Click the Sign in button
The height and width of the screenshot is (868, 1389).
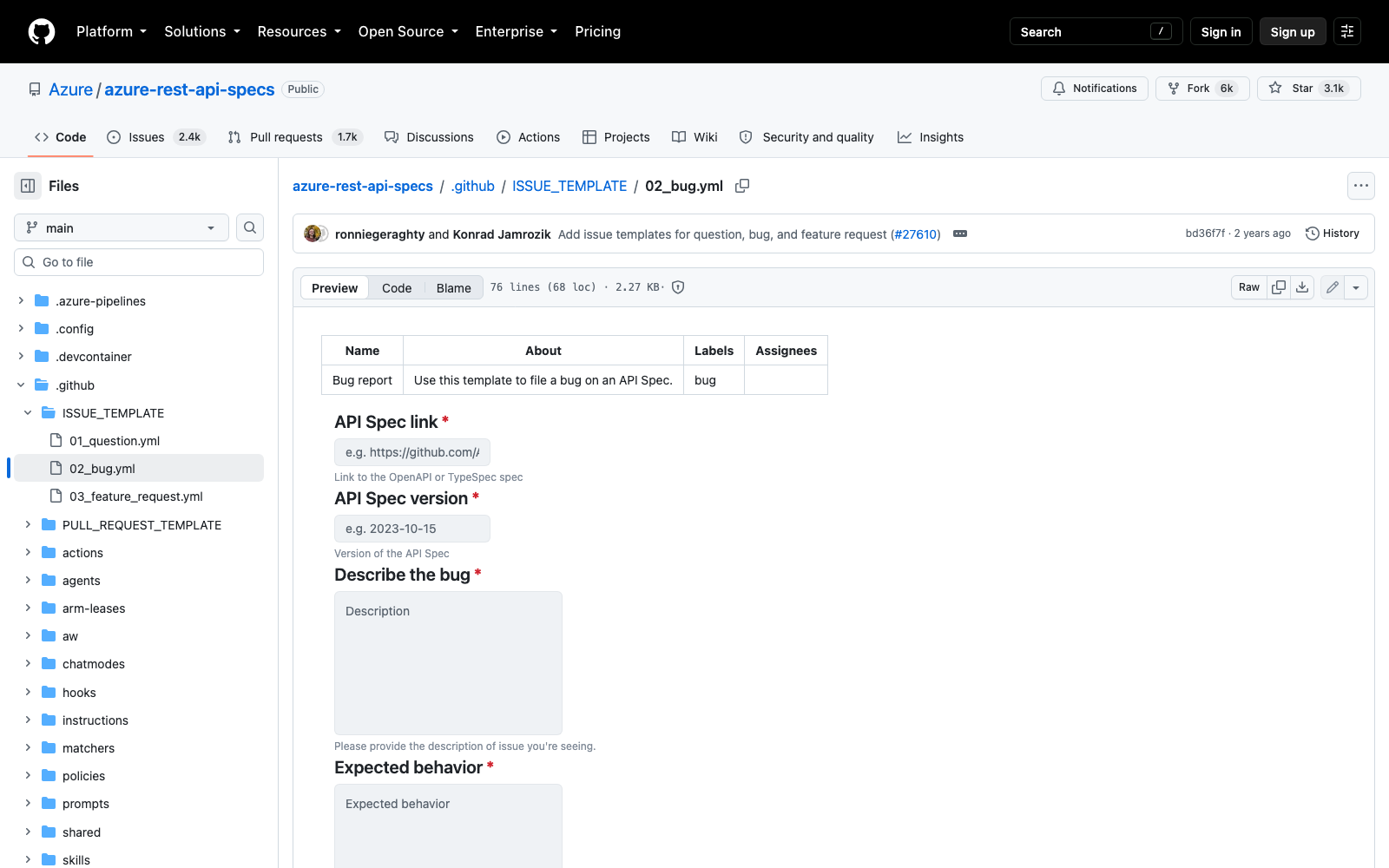pyautogui.click(x=1221, y=31)
